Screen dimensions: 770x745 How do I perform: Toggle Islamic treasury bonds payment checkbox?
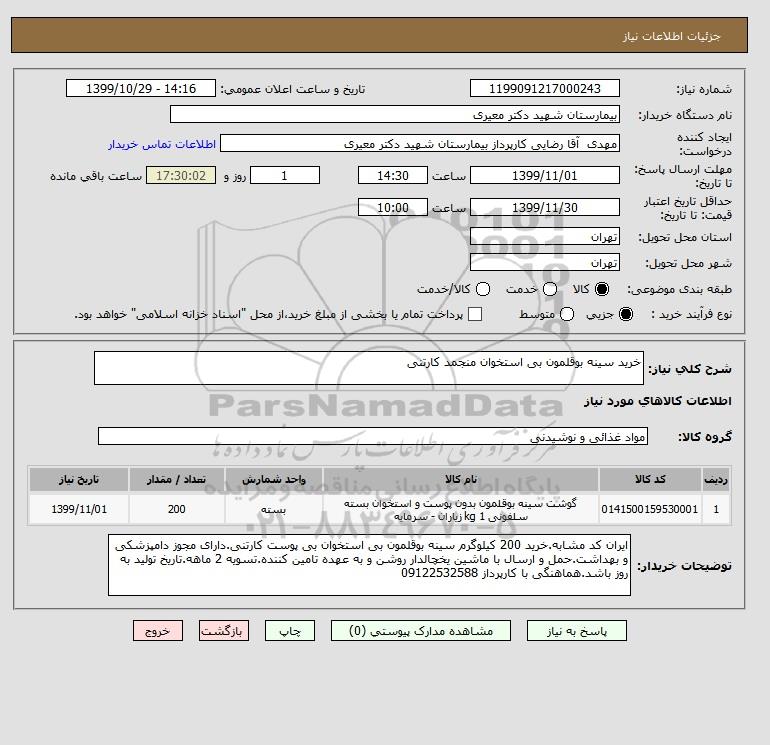click(x=475, y=314)
